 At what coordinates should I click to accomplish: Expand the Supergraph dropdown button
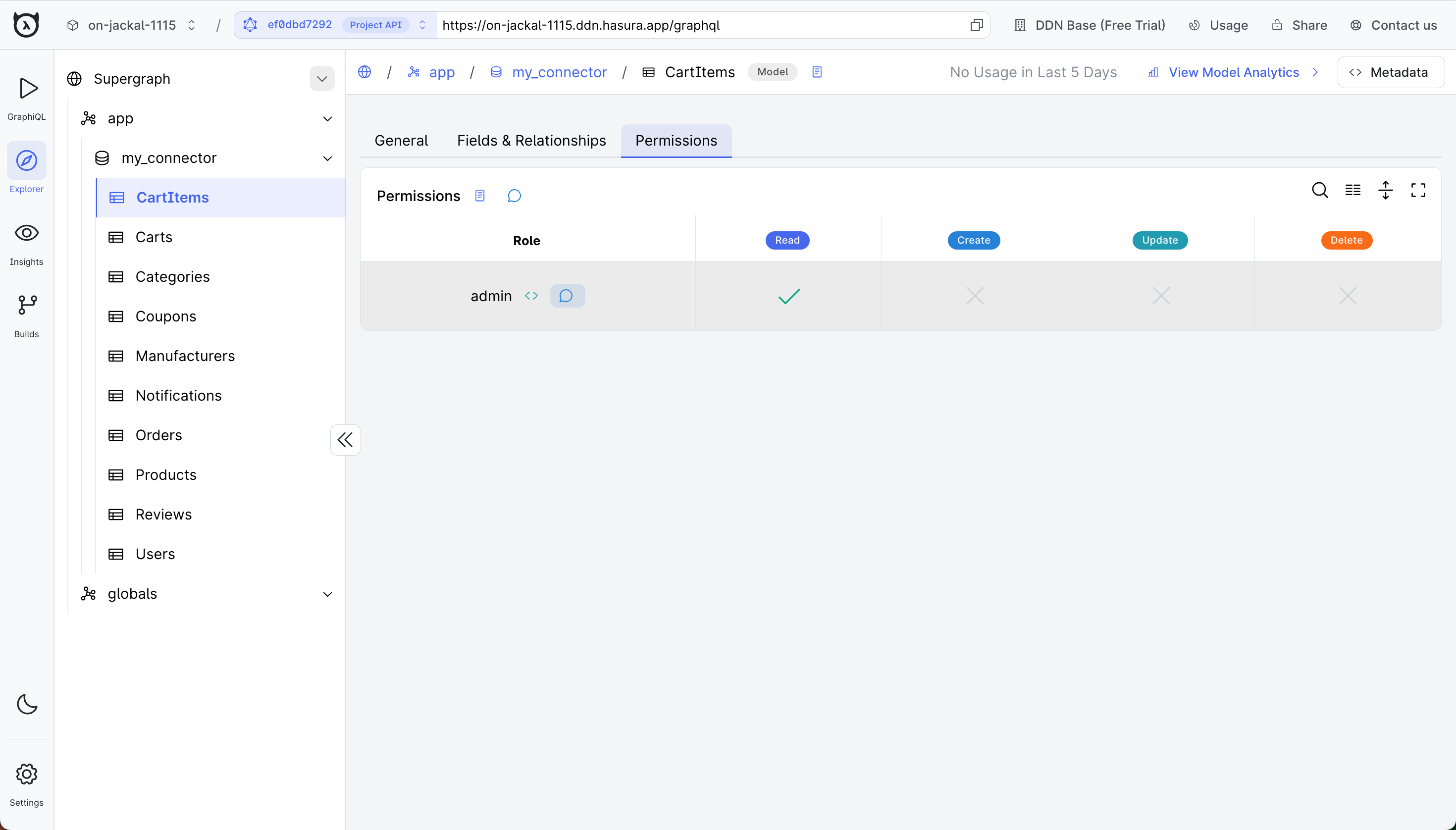[321, 79]
